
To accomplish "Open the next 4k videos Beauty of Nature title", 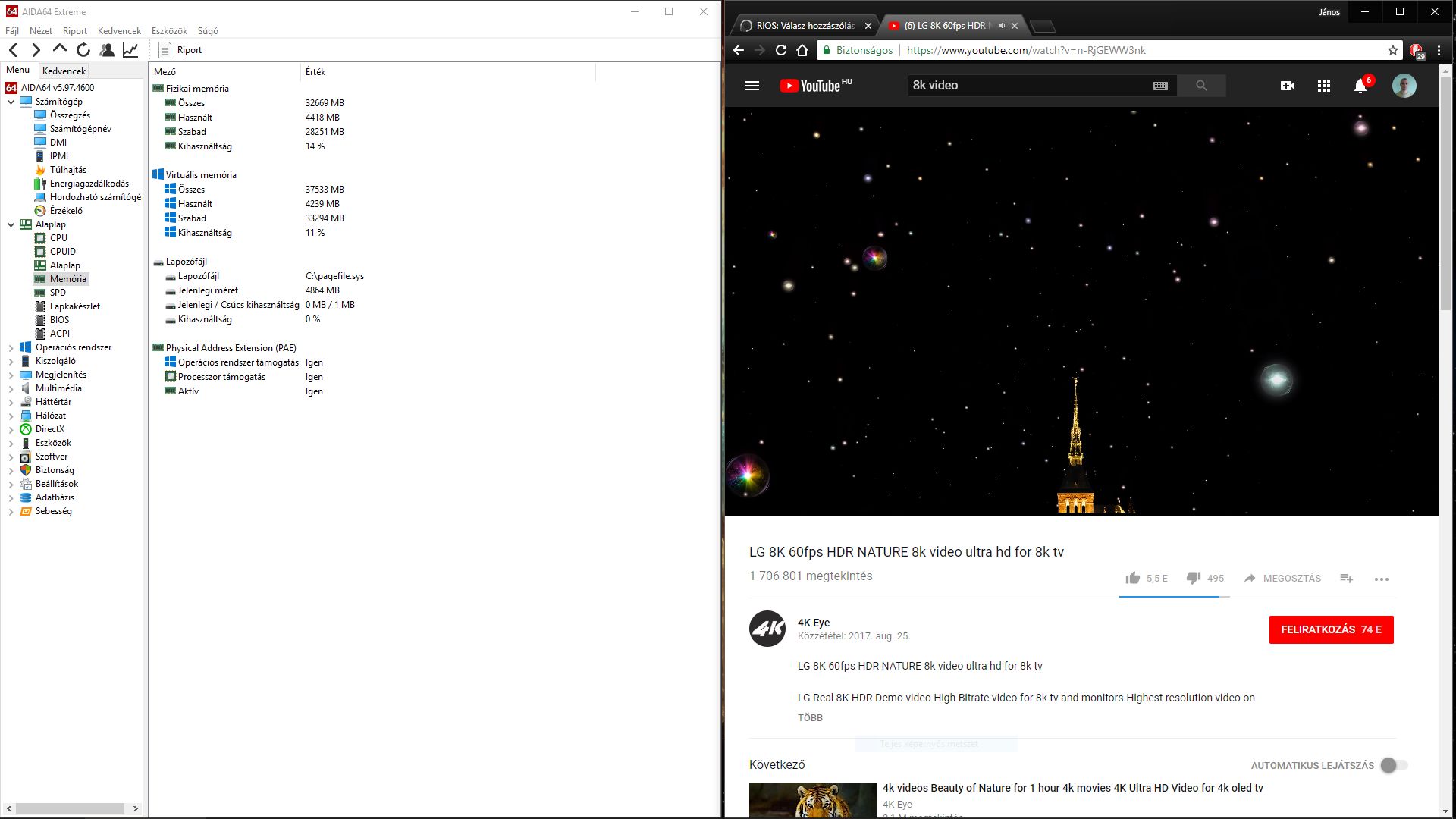I will 1073,788.
